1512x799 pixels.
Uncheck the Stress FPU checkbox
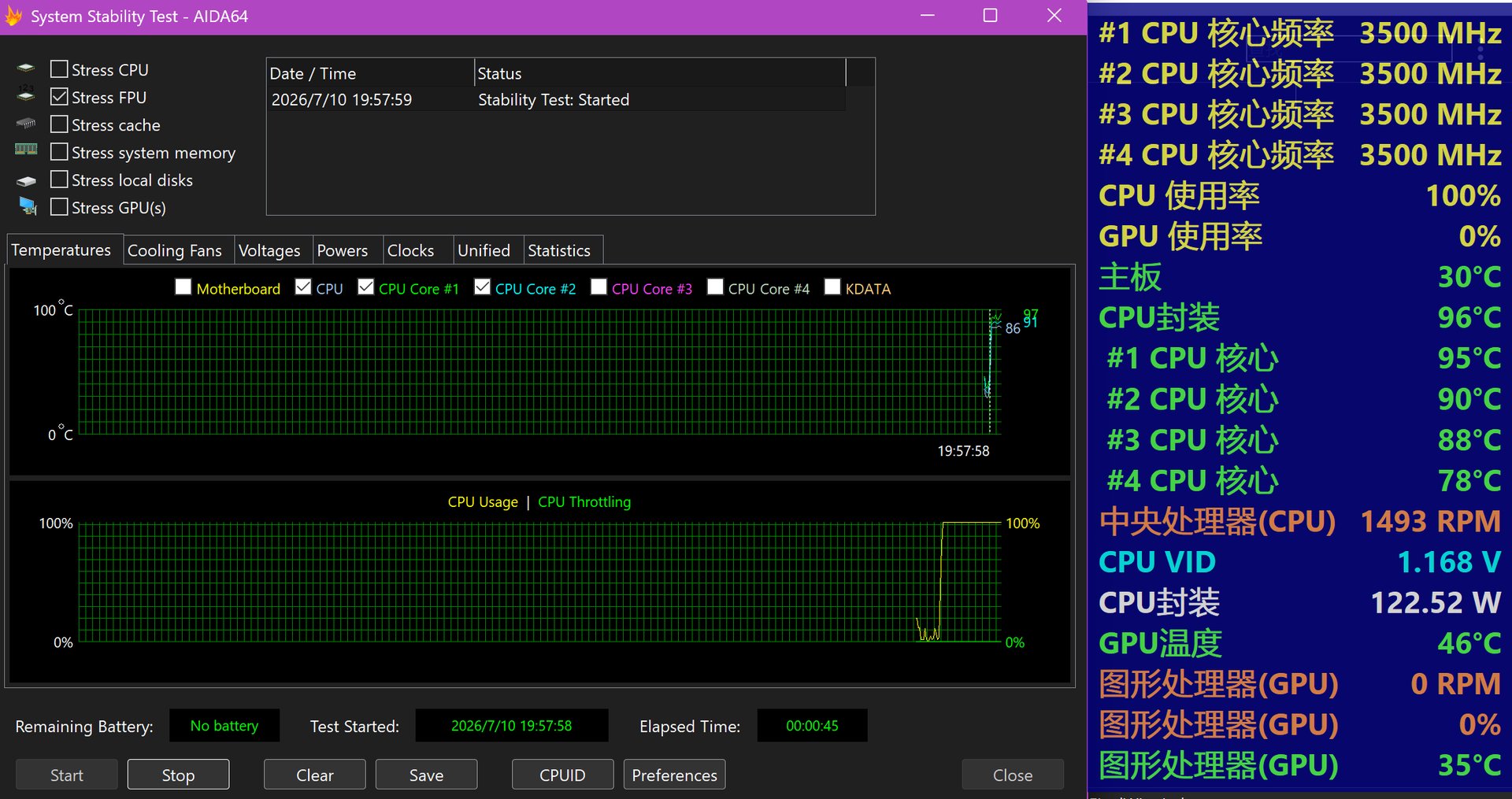(59, 97)
